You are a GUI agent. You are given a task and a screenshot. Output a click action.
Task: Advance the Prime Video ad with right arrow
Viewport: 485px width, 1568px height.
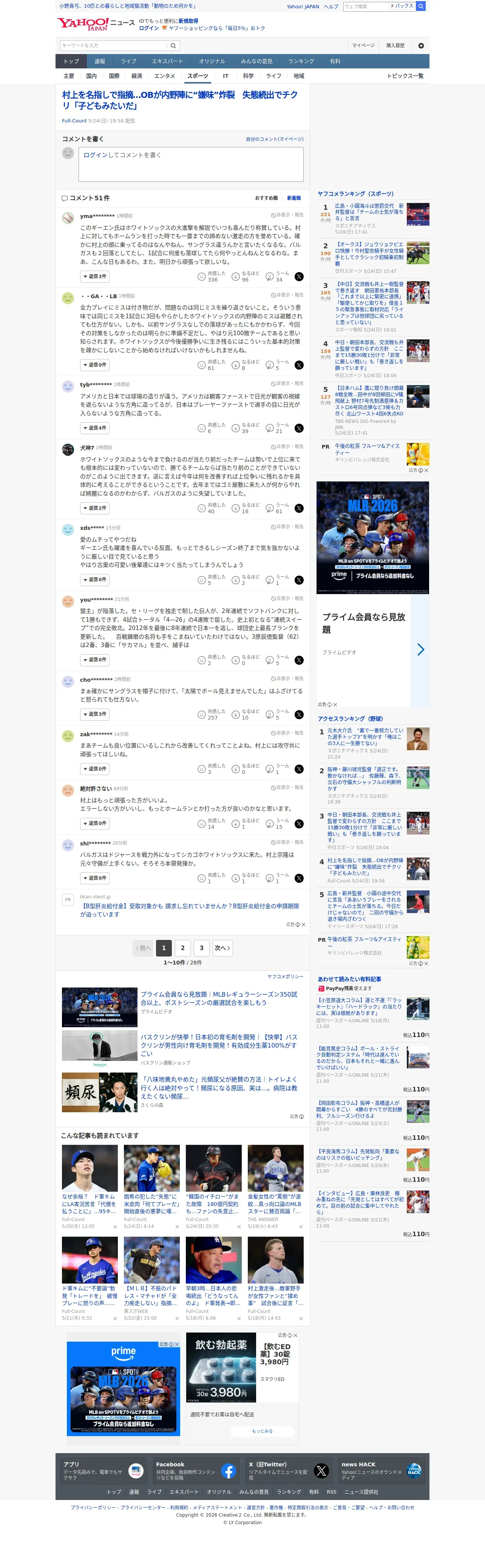[x=420, y=650]
